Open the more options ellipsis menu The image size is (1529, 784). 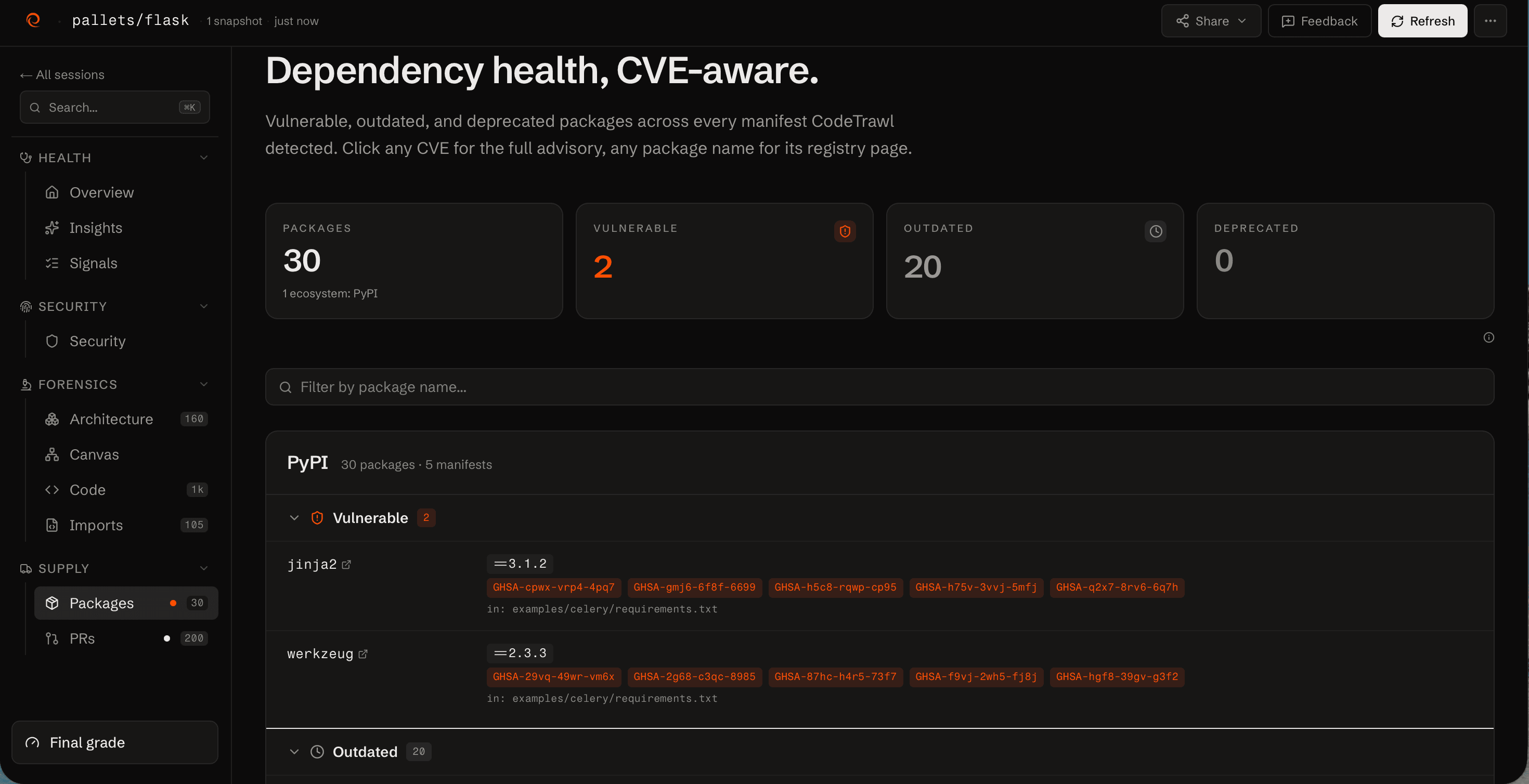pos(1490,21)
